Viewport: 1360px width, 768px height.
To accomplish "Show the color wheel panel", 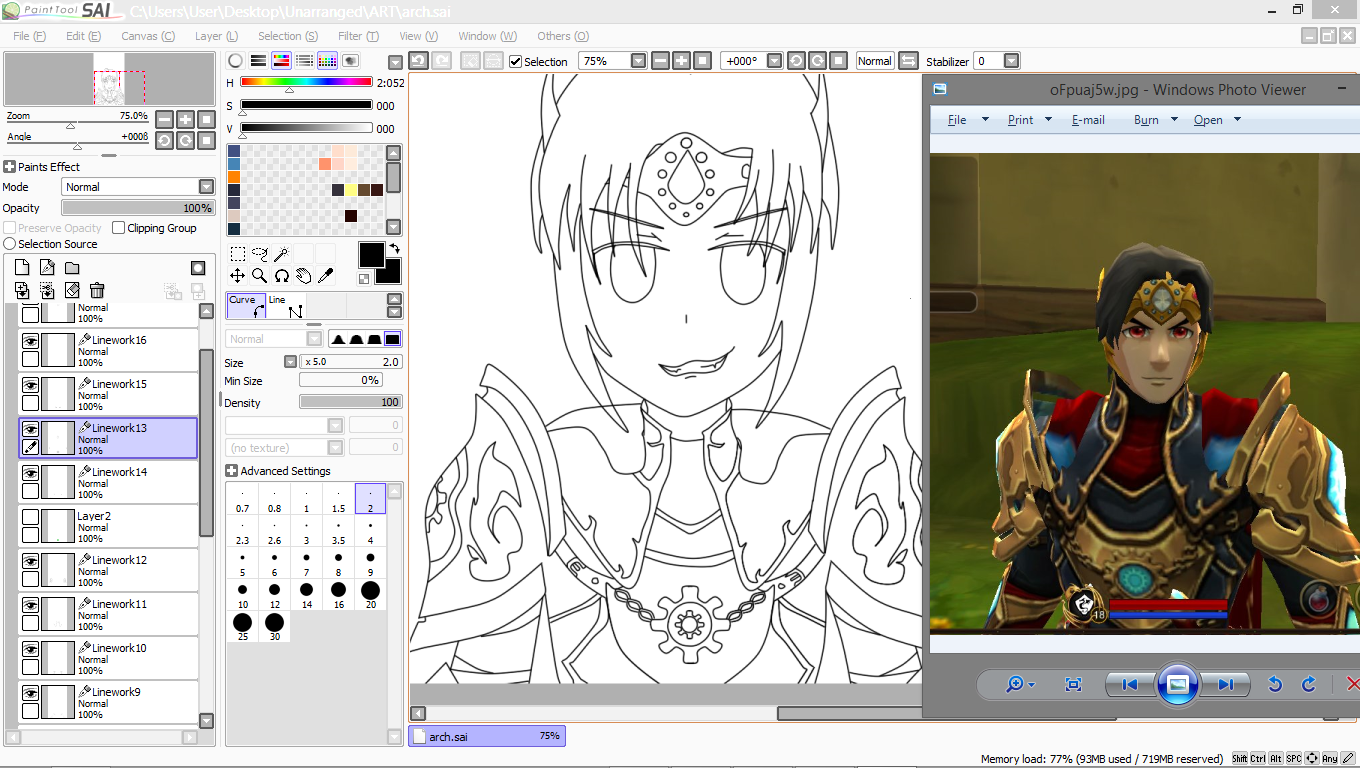I will coord(235,61).
